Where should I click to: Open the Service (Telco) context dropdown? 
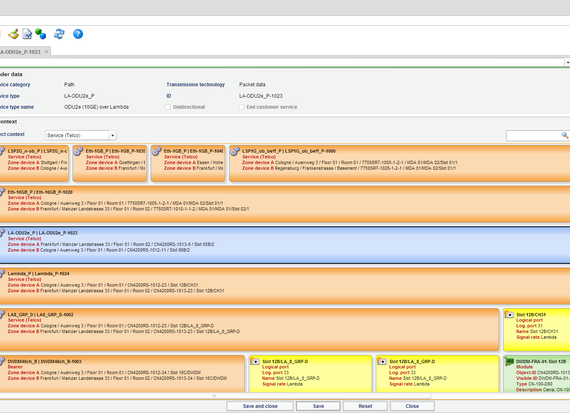(113, 135)
